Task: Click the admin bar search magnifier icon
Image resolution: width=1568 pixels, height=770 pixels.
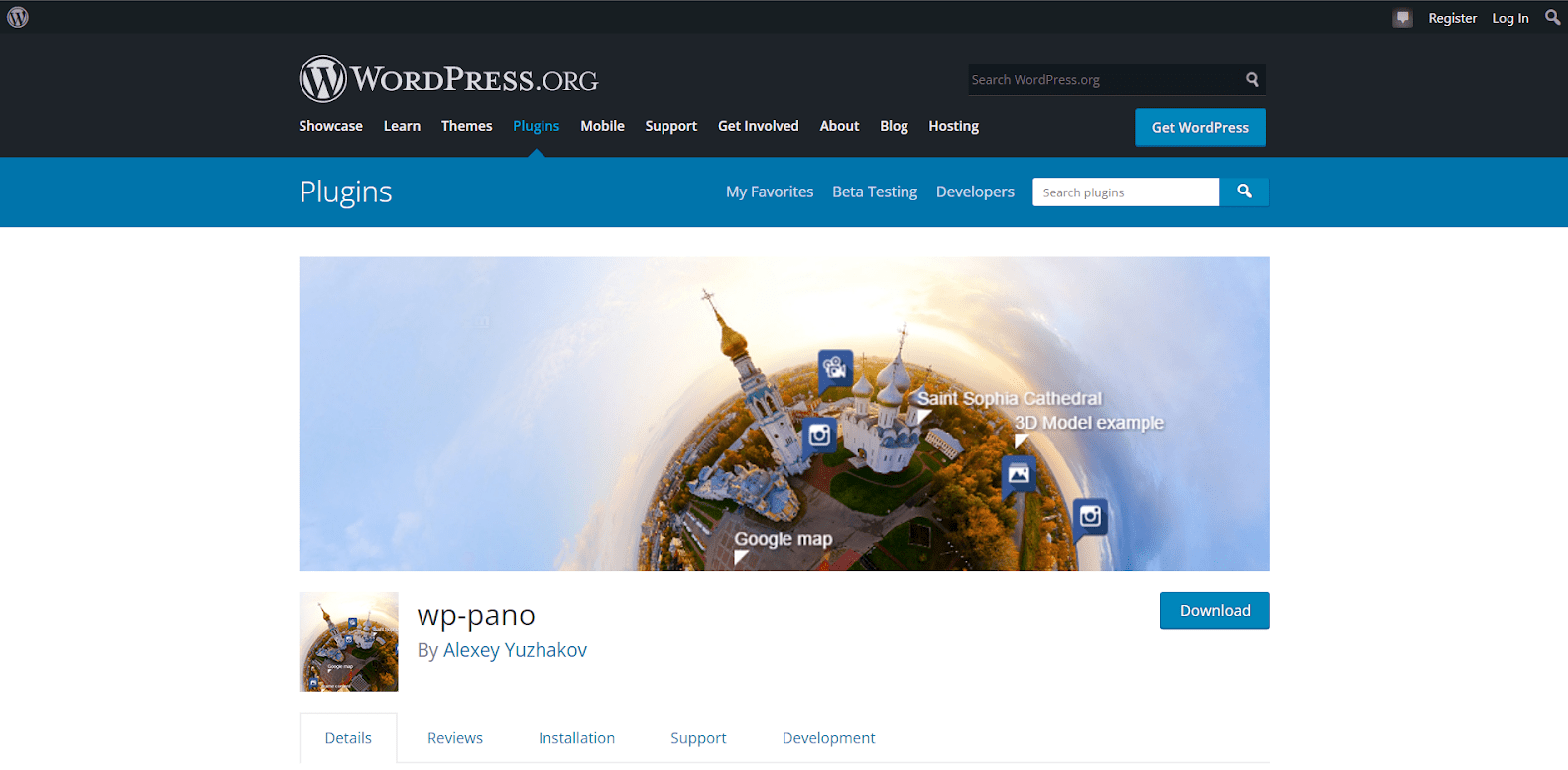Action: pos(1552,17)
